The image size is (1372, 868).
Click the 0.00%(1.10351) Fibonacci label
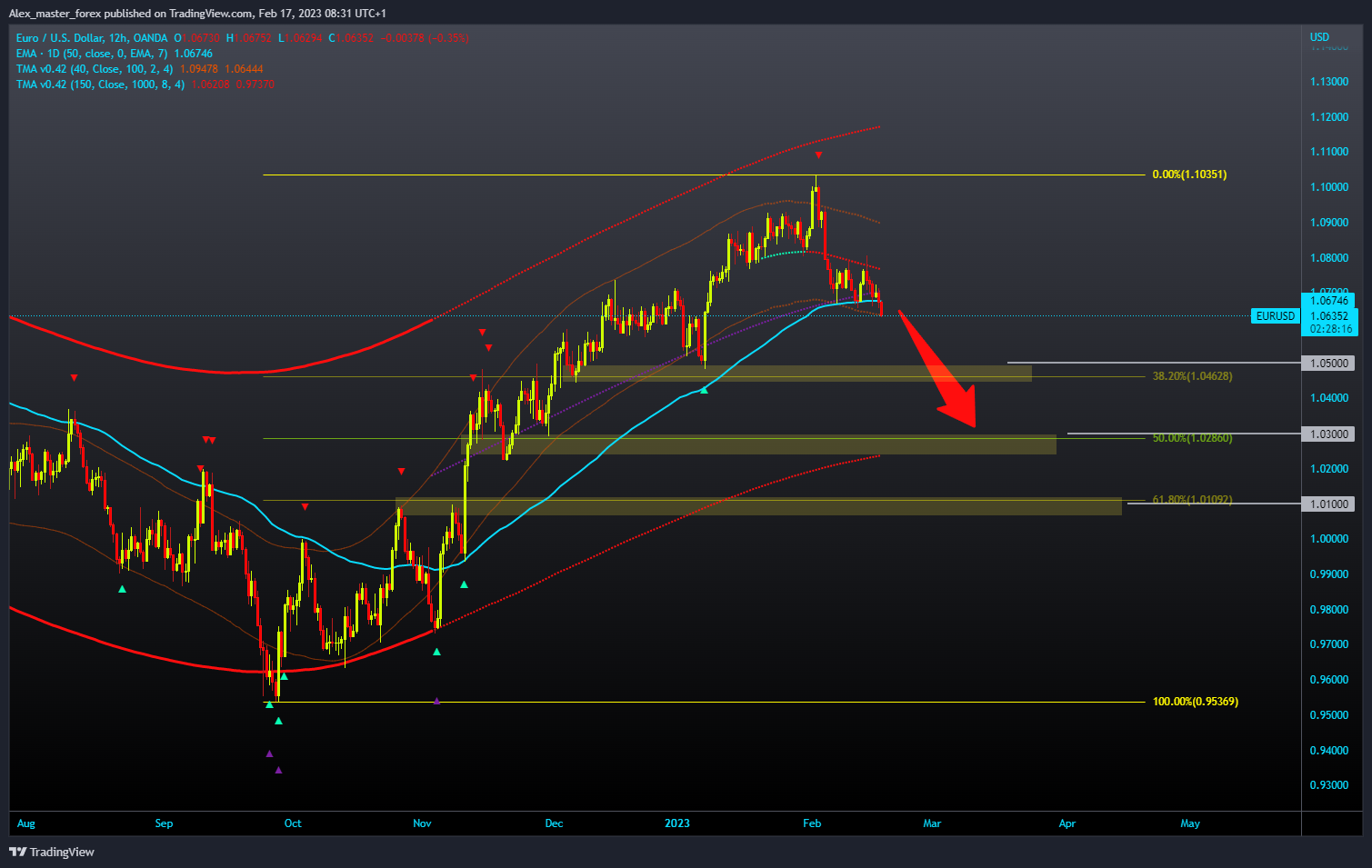pos(1189,175)
